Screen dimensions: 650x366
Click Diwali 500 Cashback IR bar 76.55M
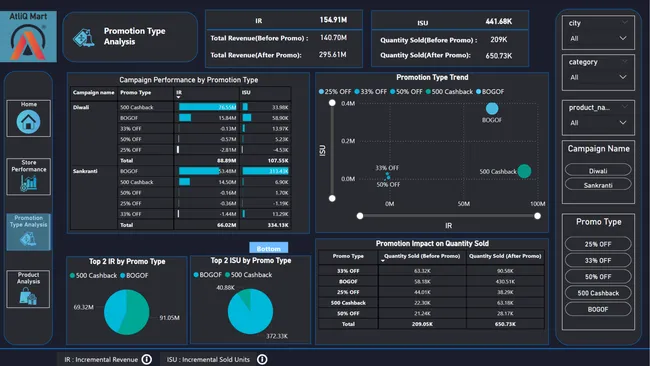(208, 107)
